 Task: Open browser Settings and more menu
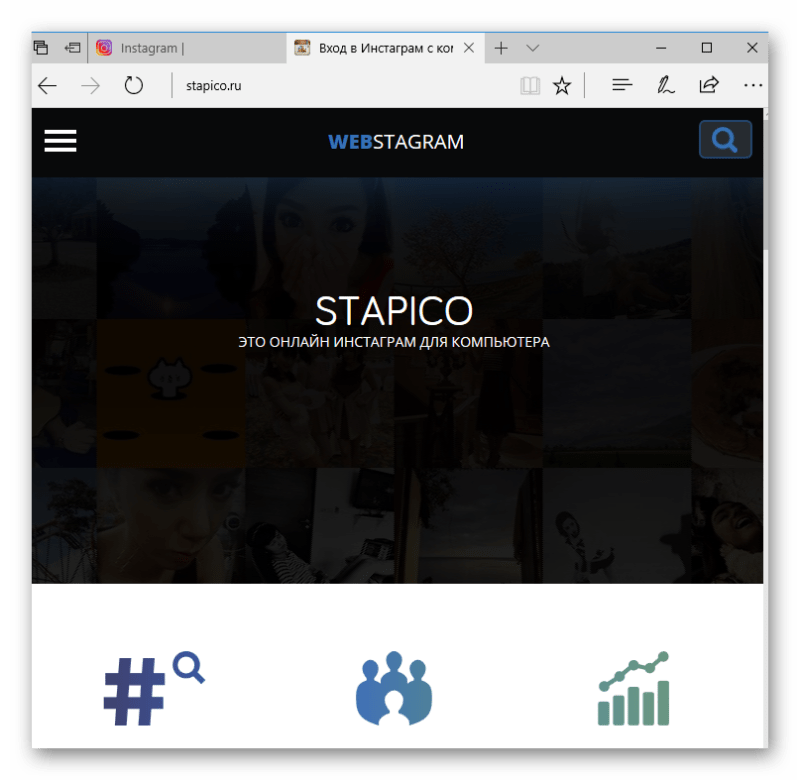tap(753, 85)
